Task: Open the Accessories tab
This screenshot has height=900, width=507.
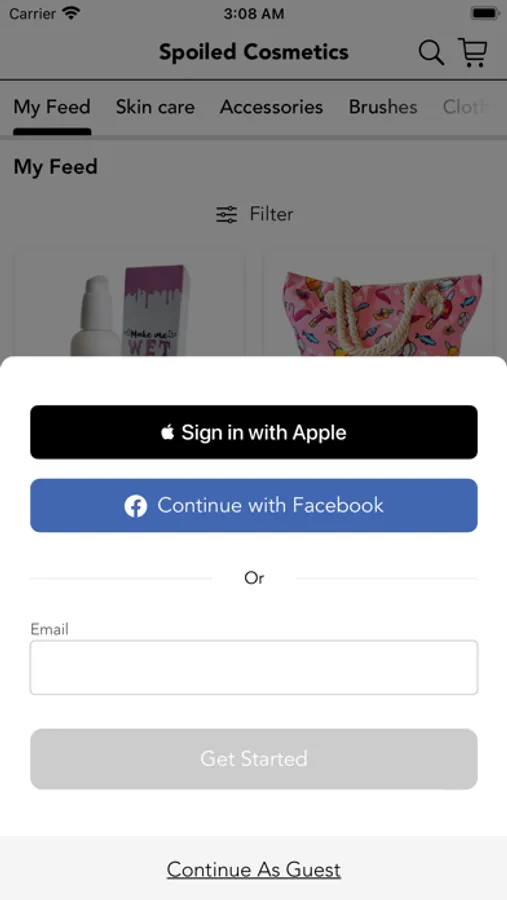Action: [272, 107]
